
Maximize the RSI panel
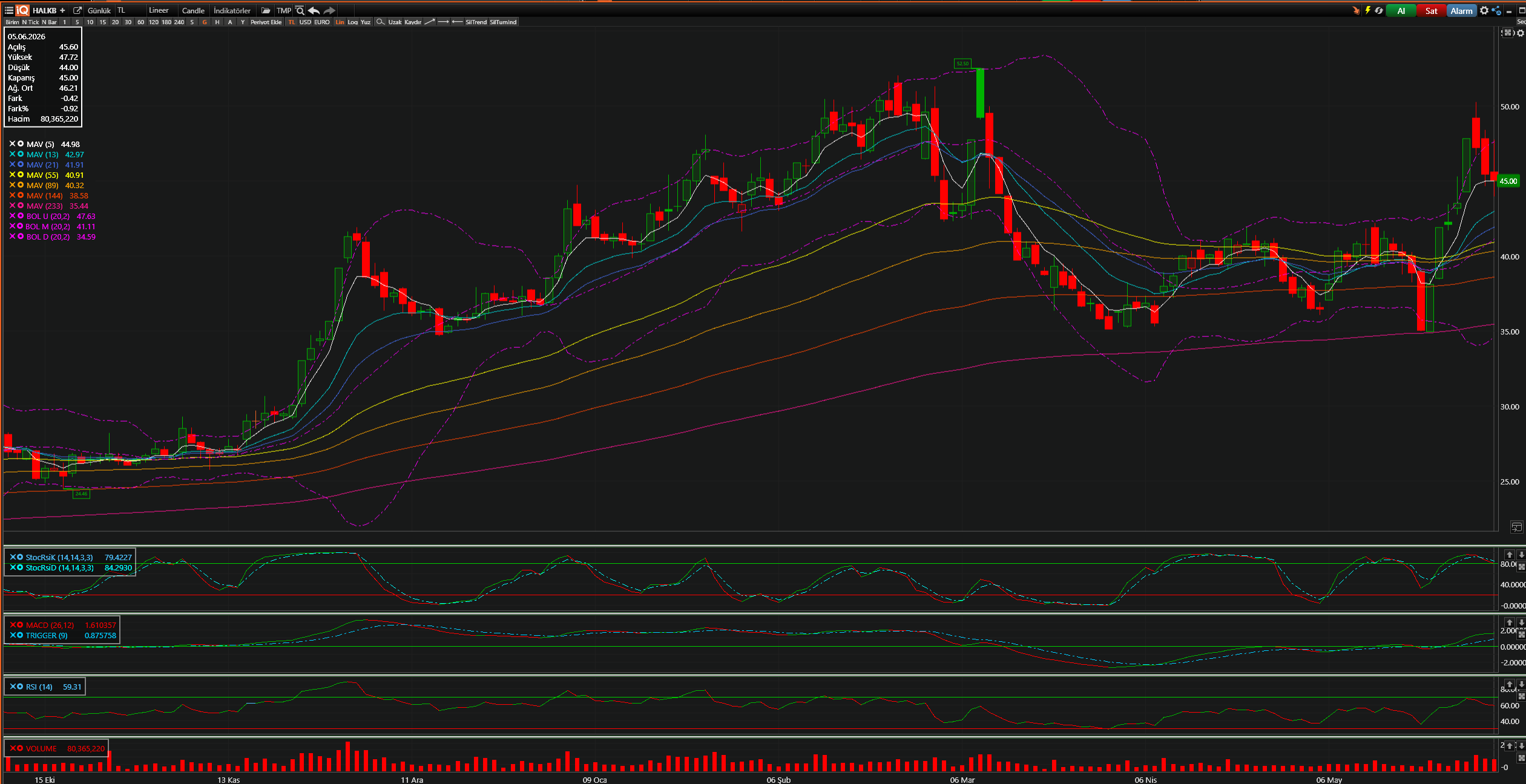point(1521,696)
